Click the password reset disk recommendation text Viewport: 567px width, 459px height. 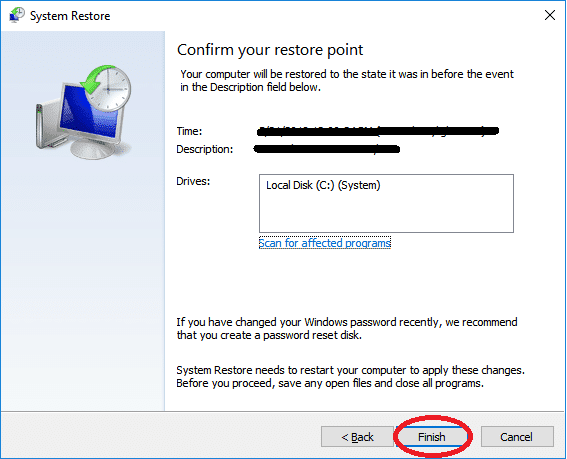point(347,328)
